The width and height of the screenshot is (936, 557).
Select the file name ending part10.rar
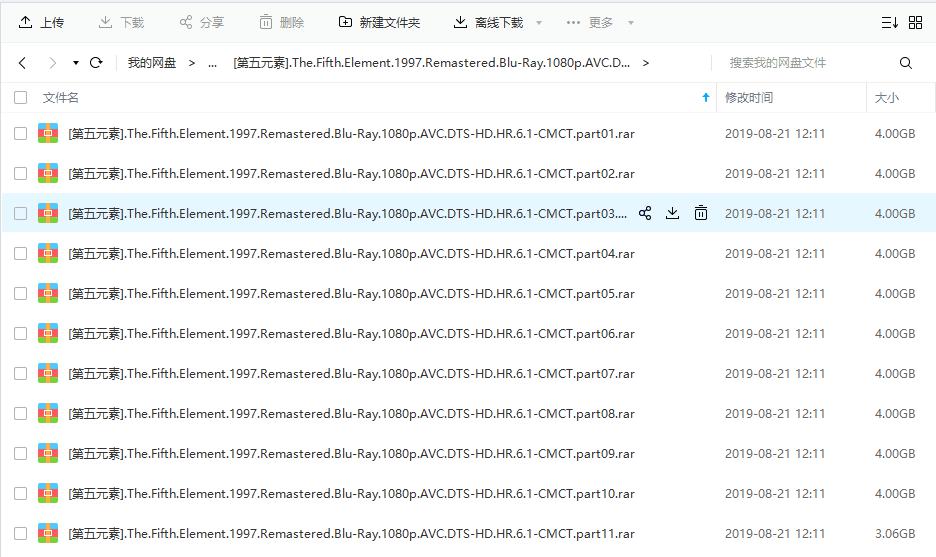point(351,493)
